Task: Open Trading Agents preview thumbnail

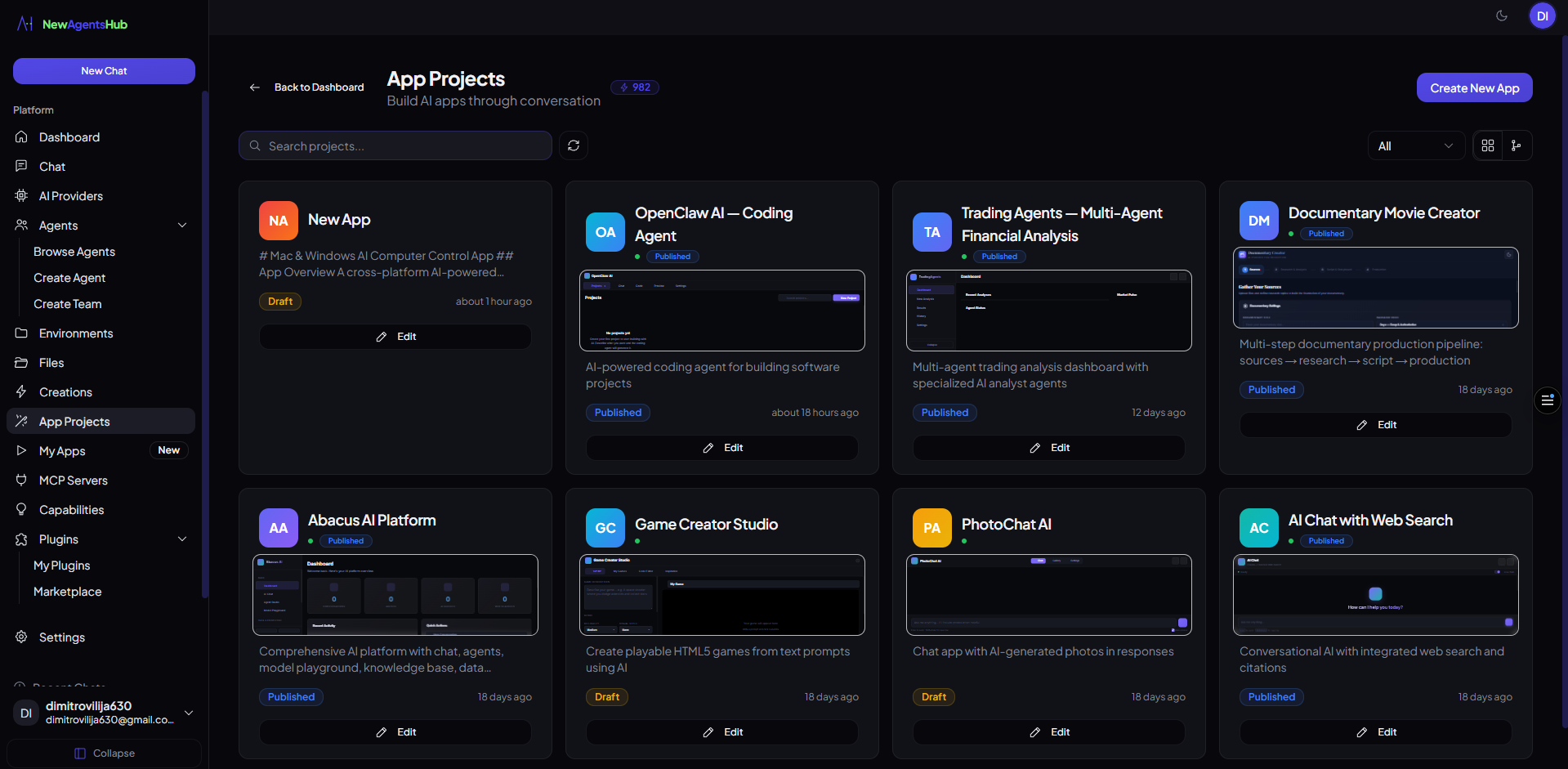Action: [x=1049, y=311]
